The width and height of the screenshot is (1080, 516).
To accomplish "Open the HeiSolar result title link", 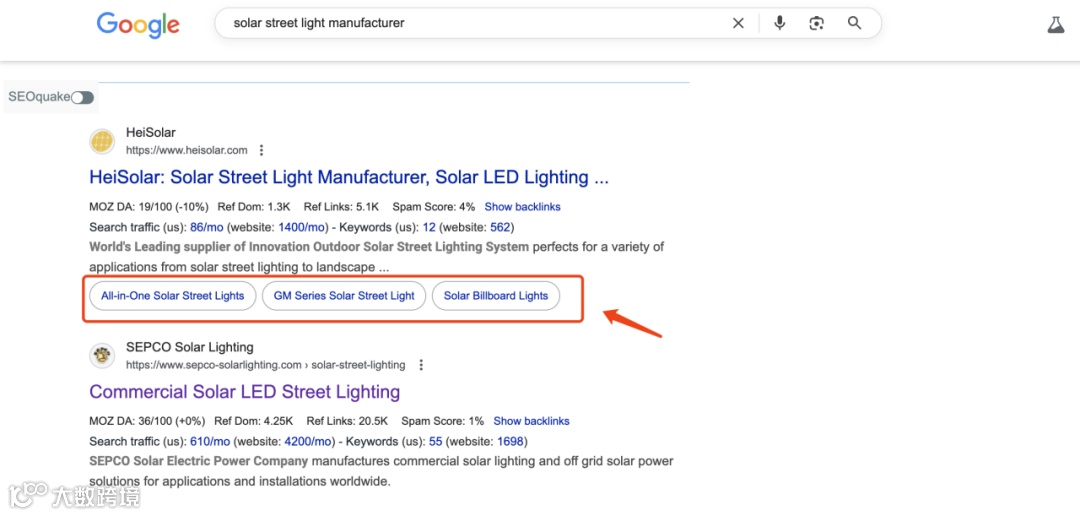I will pos(348,178).
